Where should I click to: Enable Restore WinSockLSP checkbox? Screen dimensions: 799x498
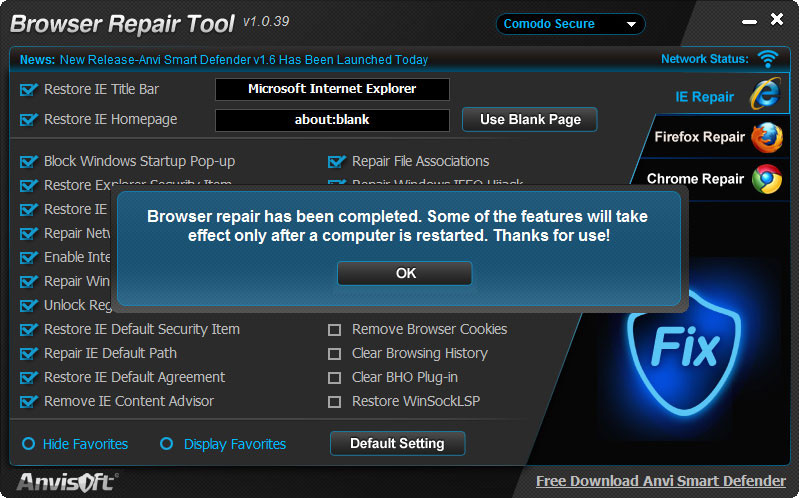[x=334, y=402]
